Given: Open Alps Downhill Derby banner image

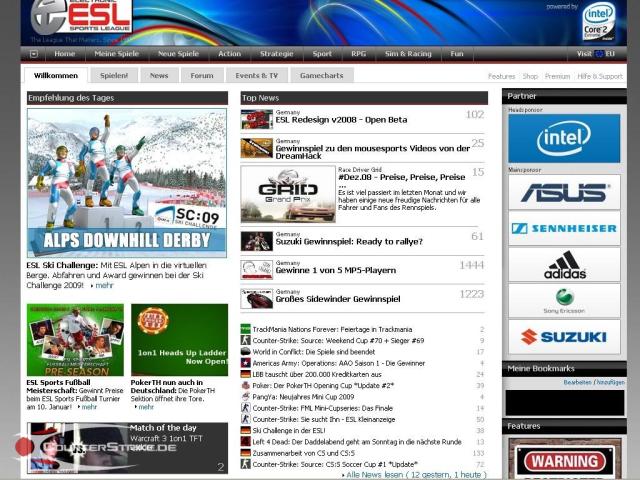Looking at the screenshot, I should click(x=127, y=183).
